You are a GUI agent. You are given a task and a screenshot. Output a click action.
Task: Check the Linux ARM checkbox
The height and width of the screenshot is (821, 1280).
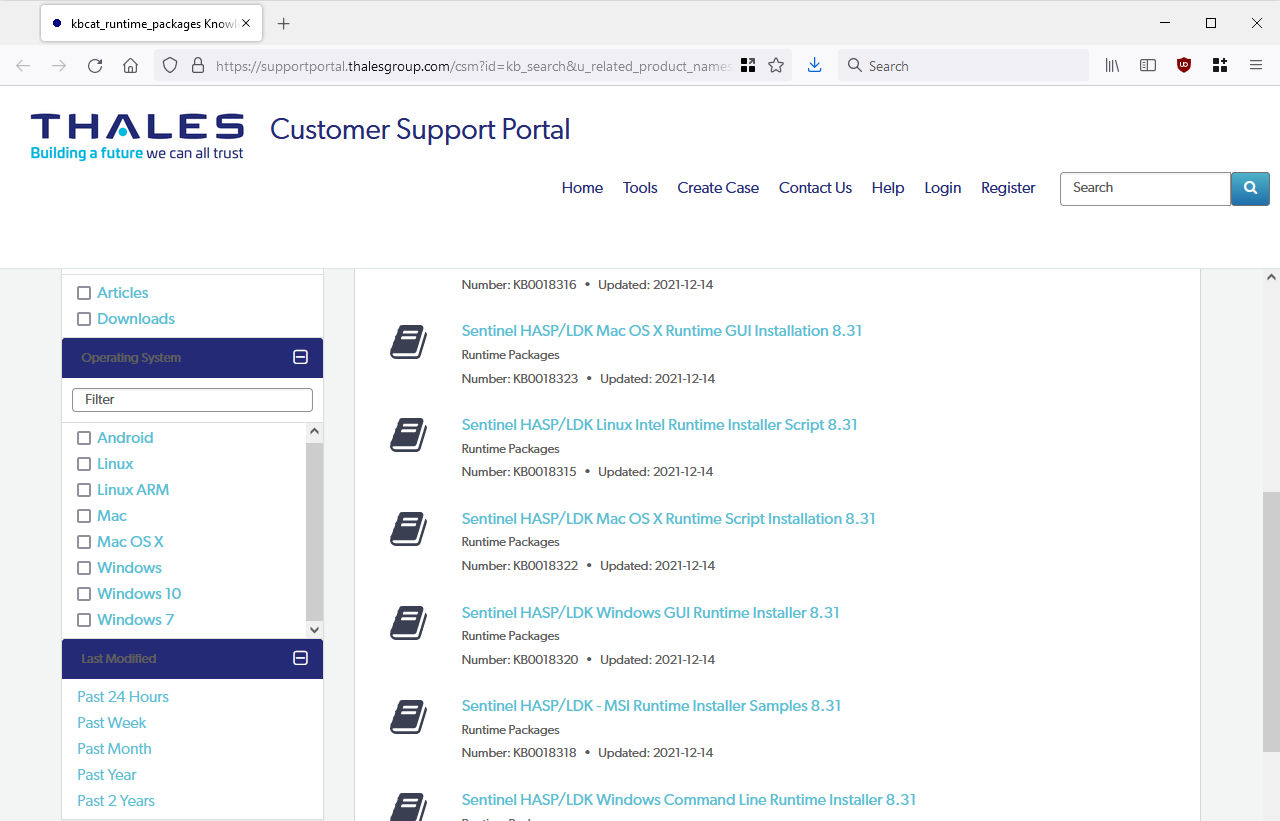(x=84, y=490)
